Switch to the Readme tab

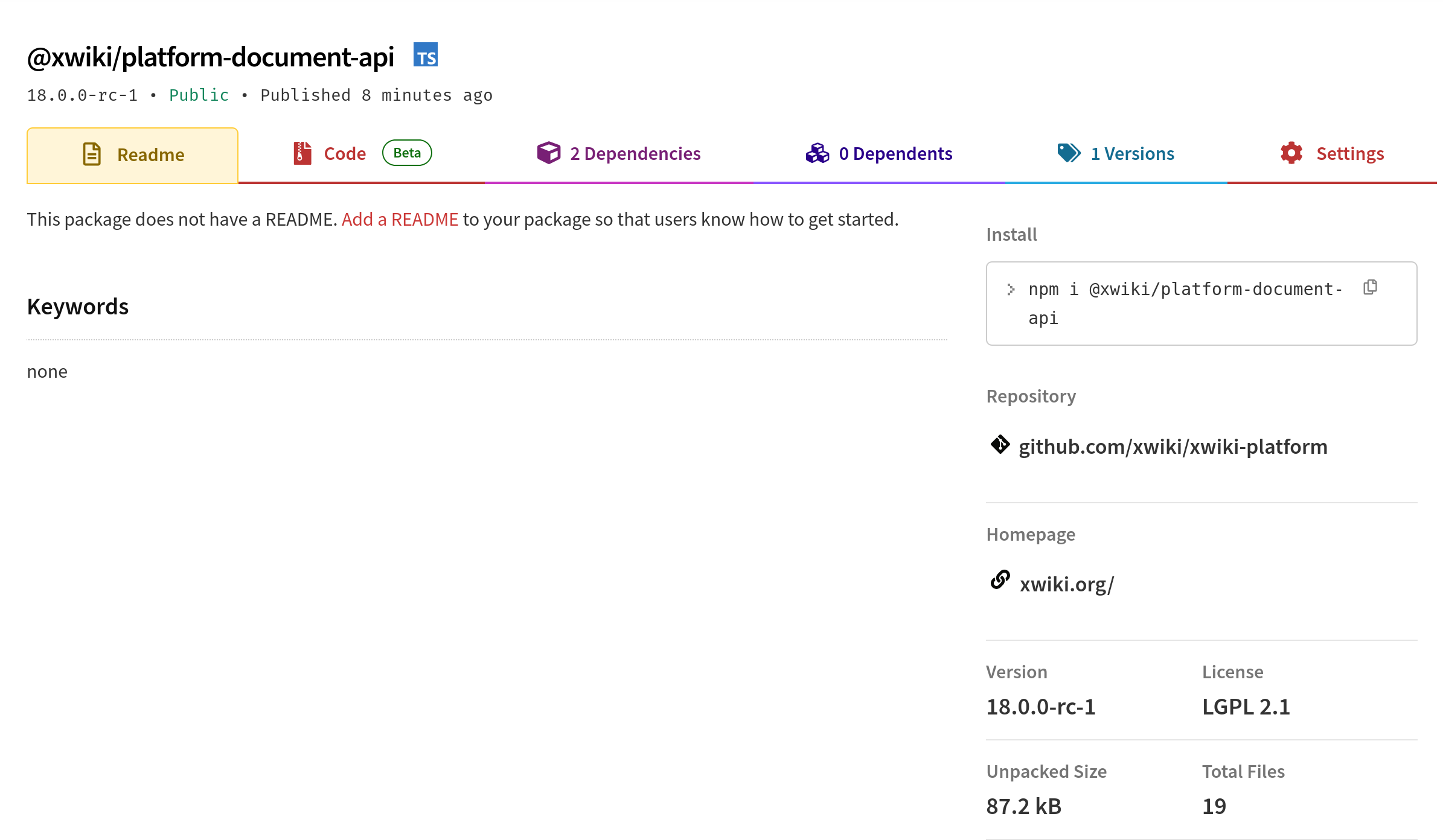click(x=150, y=155)
